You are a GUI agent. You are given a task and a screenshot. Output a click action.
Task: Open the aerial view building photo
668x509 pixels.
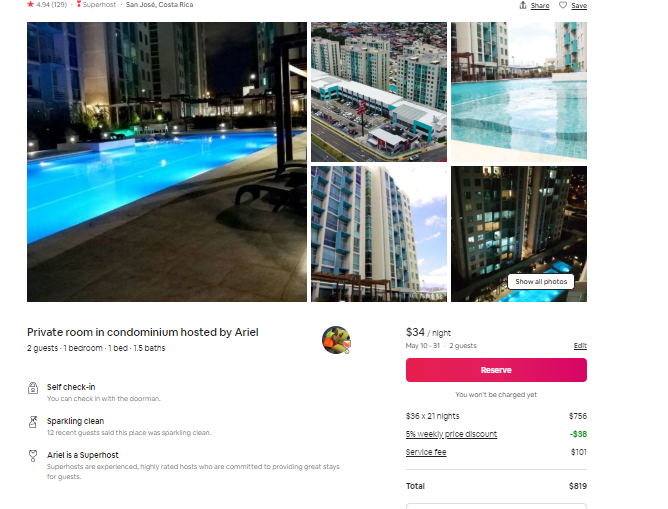point(379,92)
